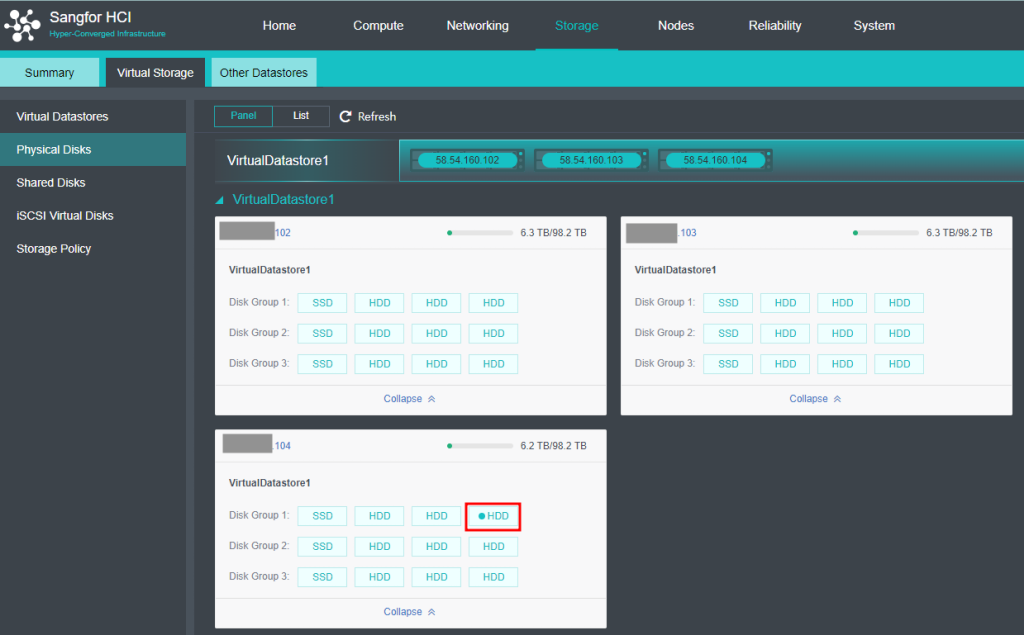The height and width of the screenshot is (635, 1024).
Task: Select SSD in Disk Group 2 of node .103
Action: click(728, 333)
